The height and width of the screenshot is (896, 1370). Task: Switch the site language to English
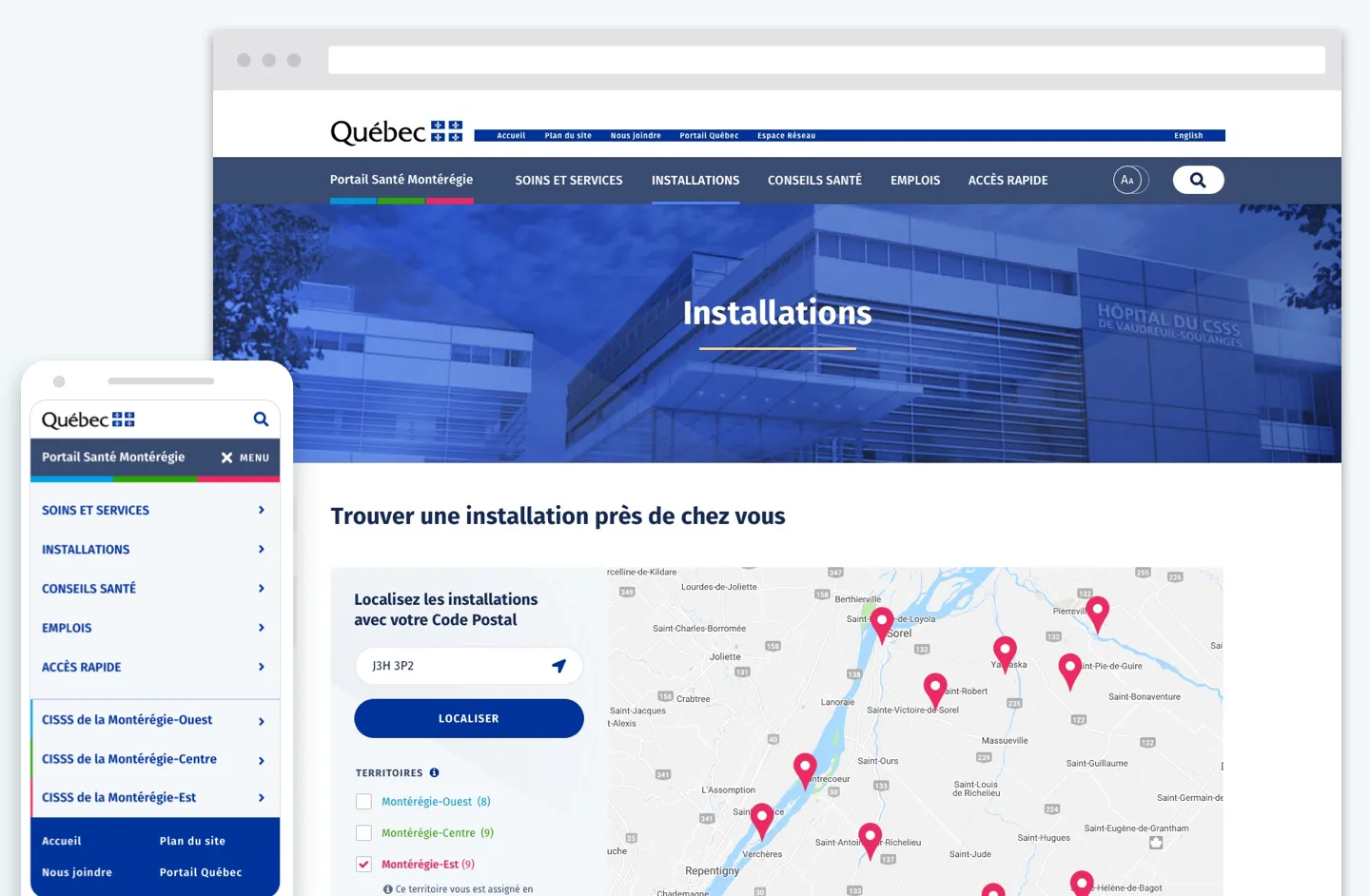pyautogui.click(x=1188, y=135)
